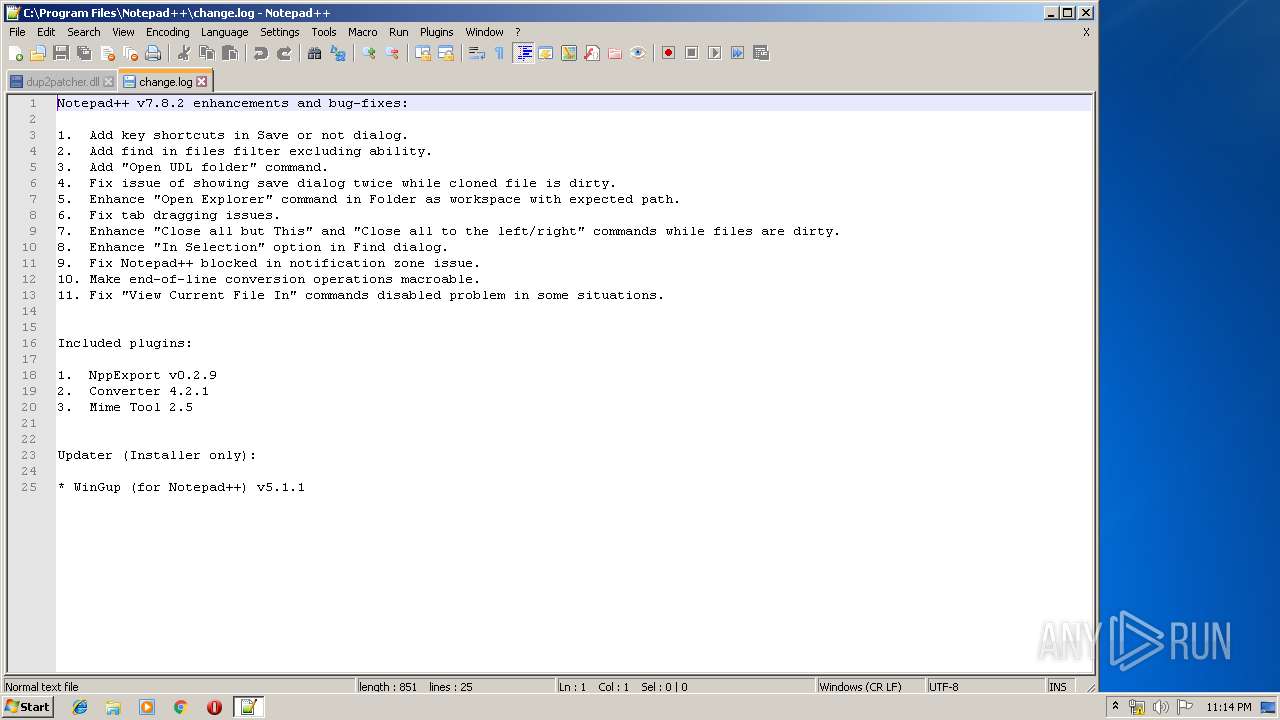This screenshot has height=720, width=1280.
Task: Open Chrome from the taskbar
Action: (x=181, y=707)
